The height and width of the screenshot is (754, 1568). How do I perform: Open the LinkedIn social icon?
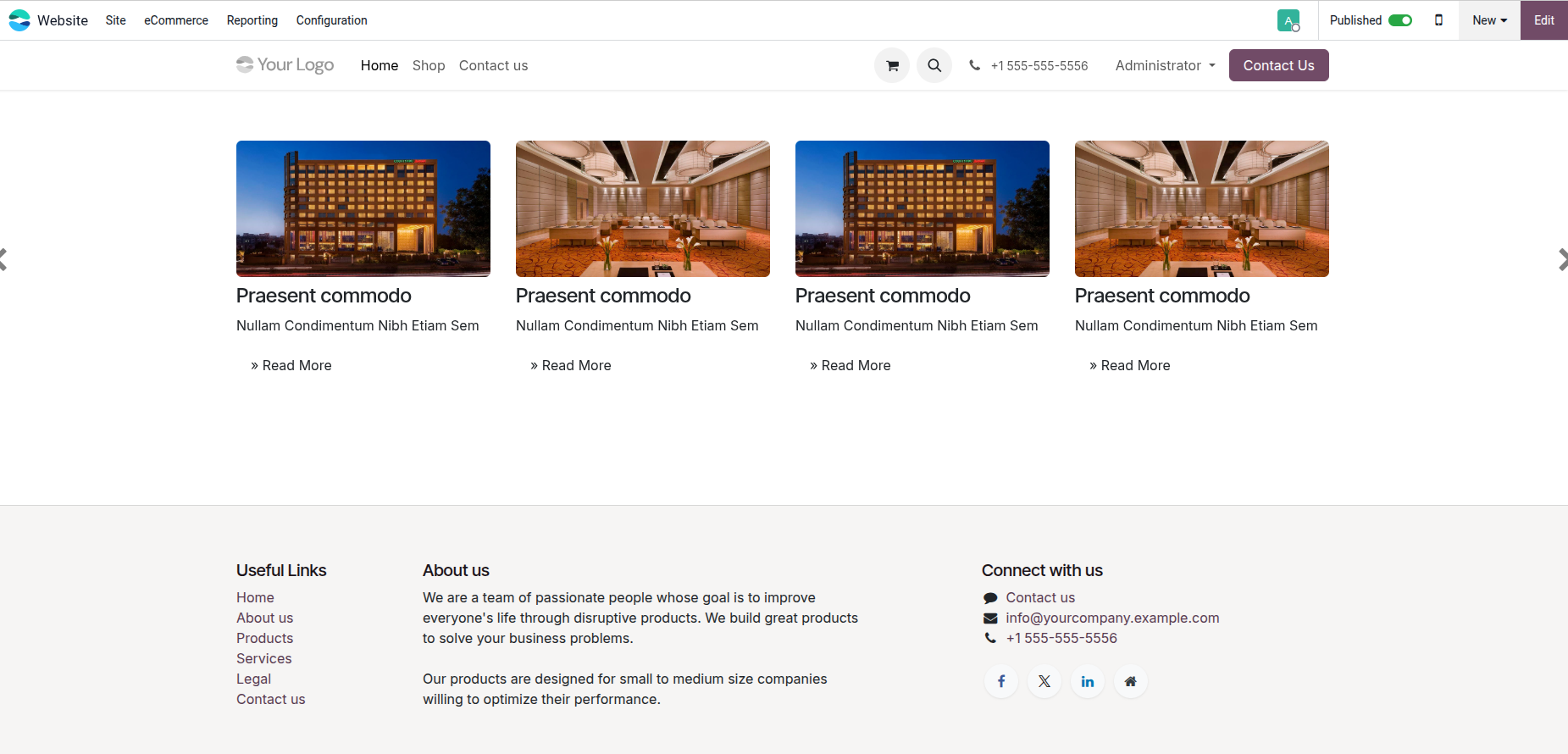point(1088,681)
